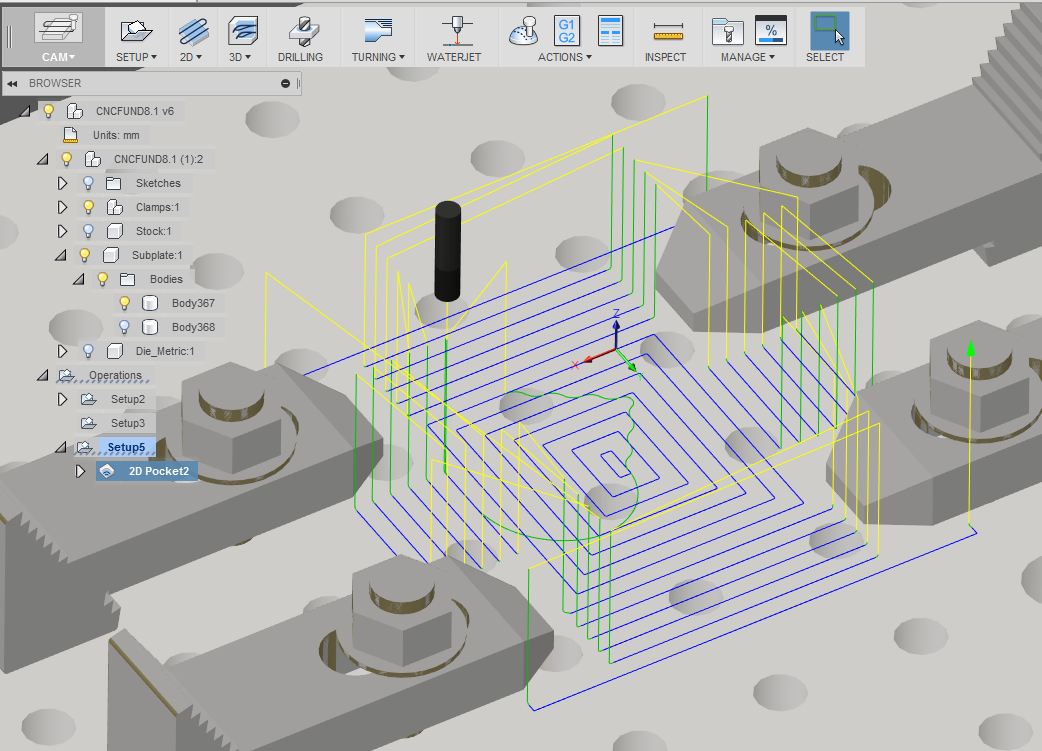Expand the Die_Metric:1 component
1042x751 pixels.
[x=62, y=351]
